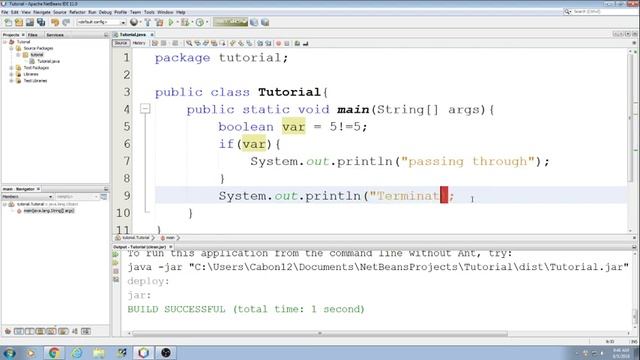Switch to the Files tab

(x=33, y=35)
